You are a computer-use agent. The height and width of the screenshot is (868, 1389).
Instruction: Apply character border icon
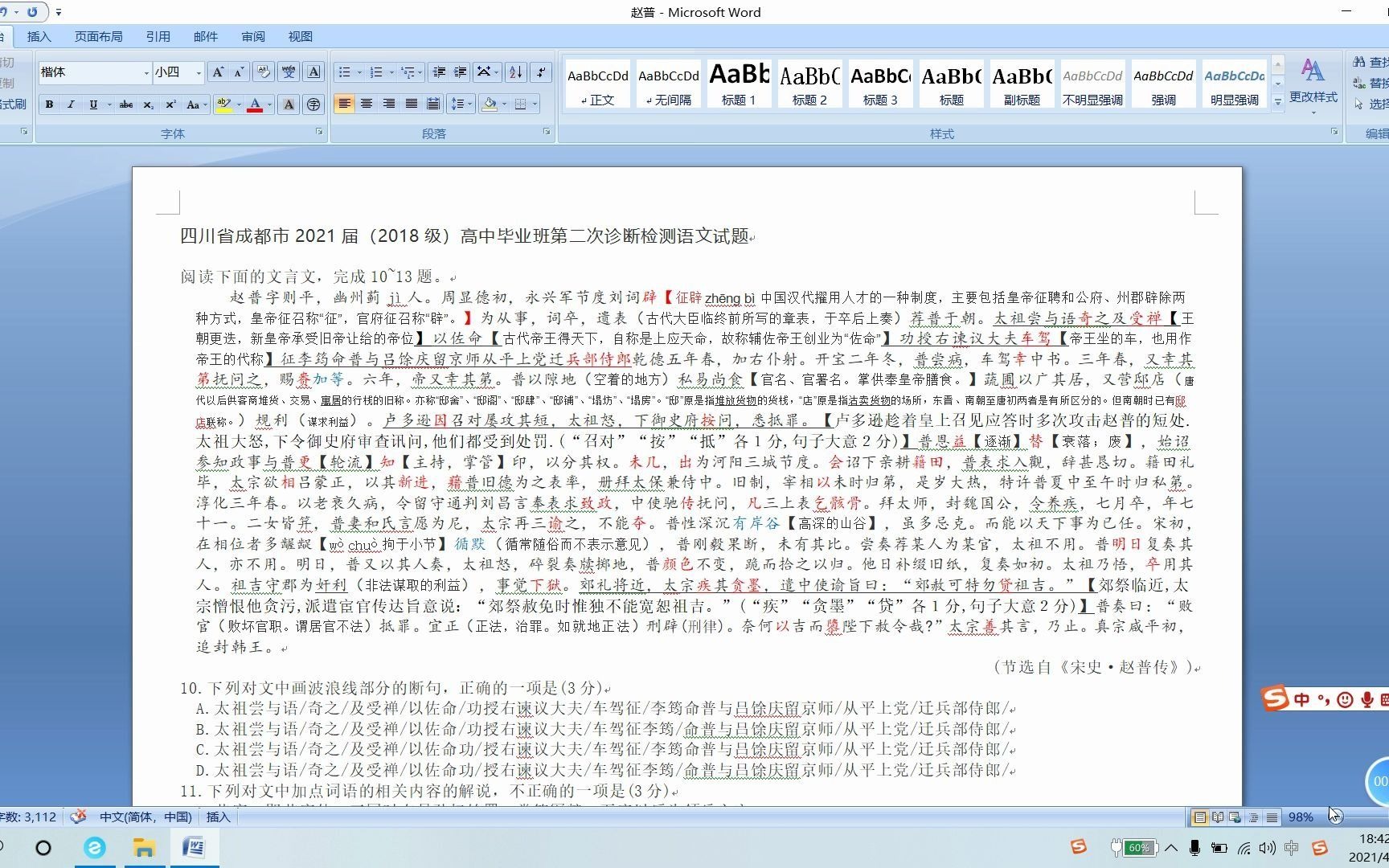tap(313, 72)
